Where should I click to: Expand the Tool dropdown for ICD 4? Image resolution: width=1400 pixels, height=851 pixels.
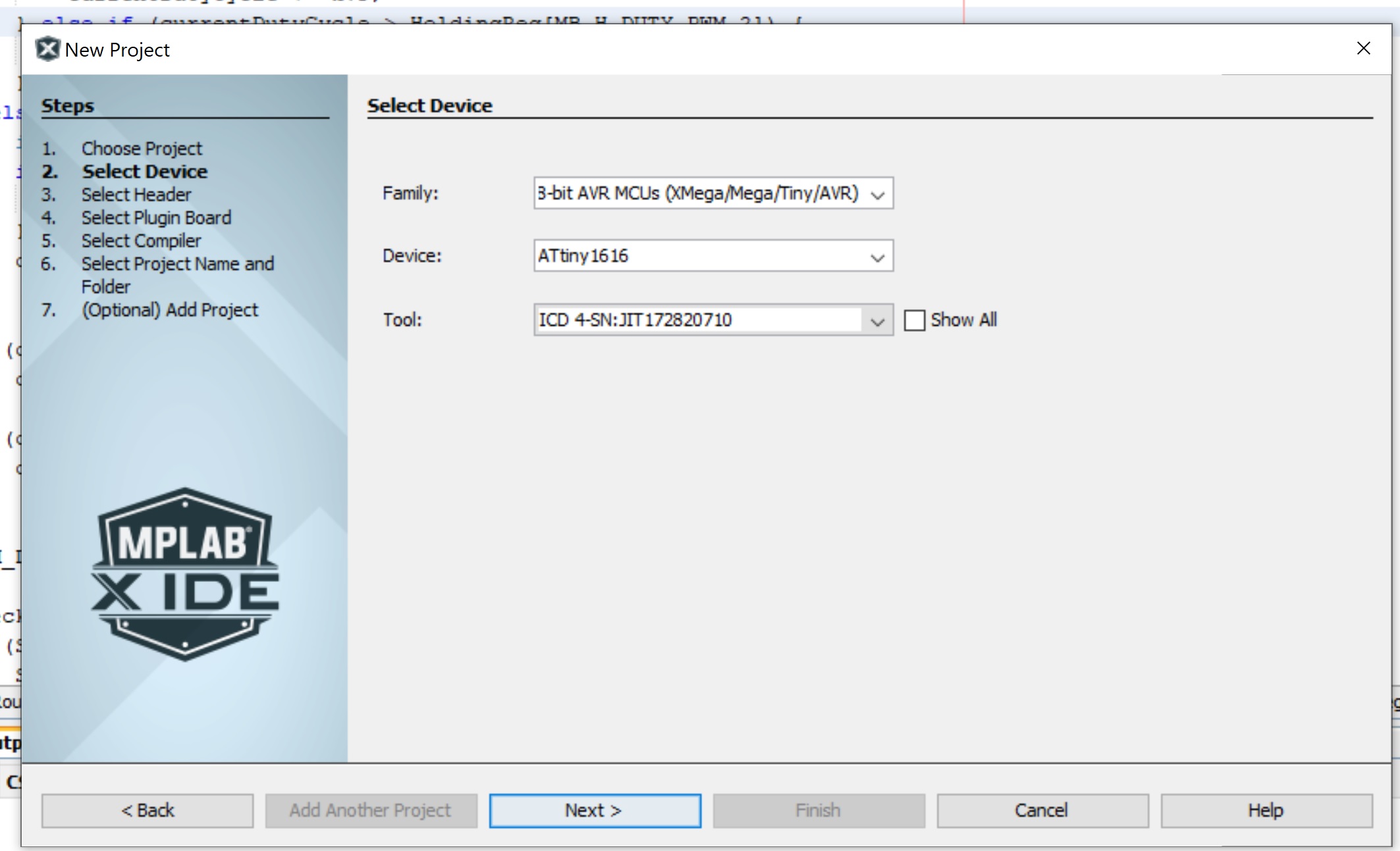point(877,321)
